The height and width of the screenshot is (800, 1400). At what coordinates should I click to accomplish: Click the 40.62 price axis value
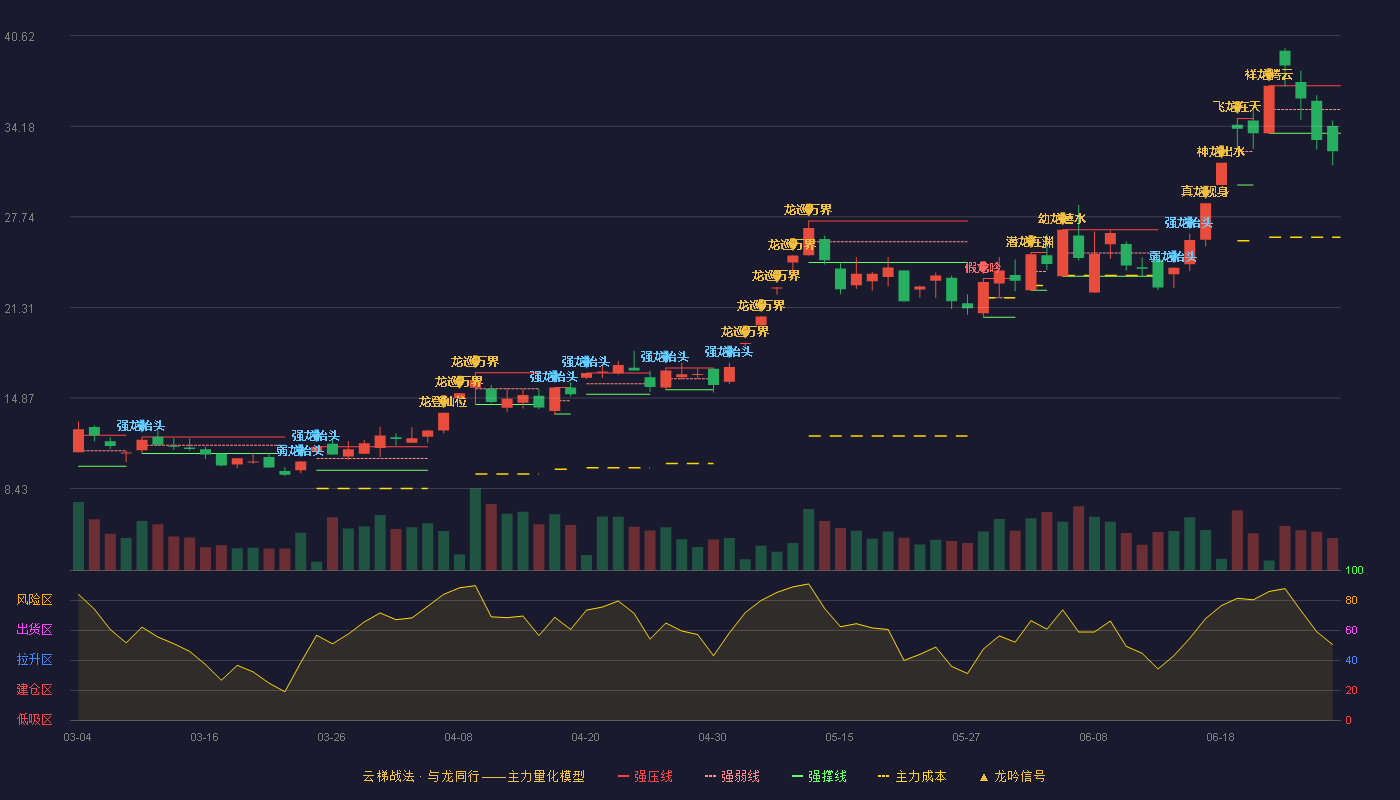[20, 37]
